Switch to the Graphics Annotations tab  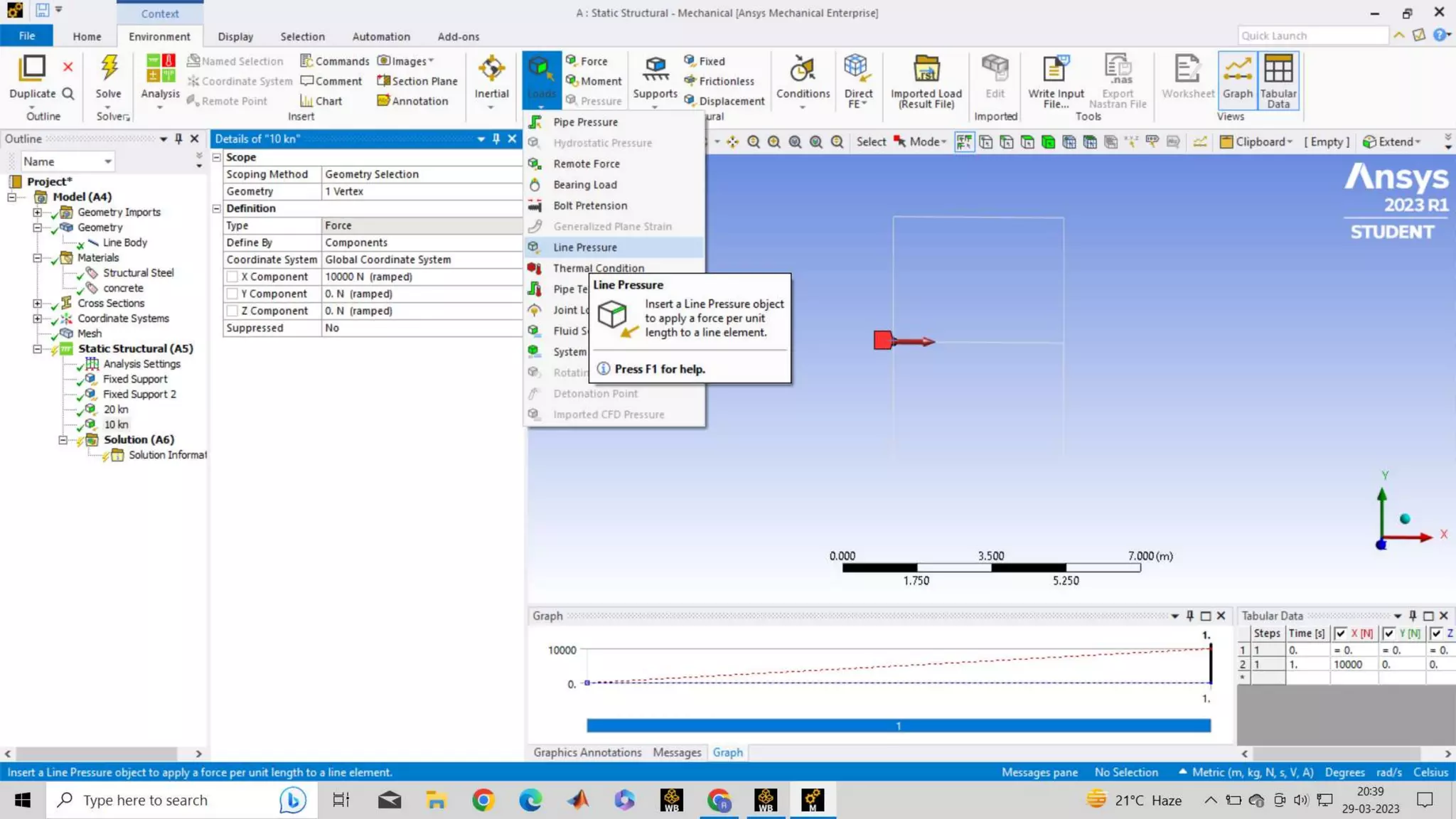tap(587, 752)
